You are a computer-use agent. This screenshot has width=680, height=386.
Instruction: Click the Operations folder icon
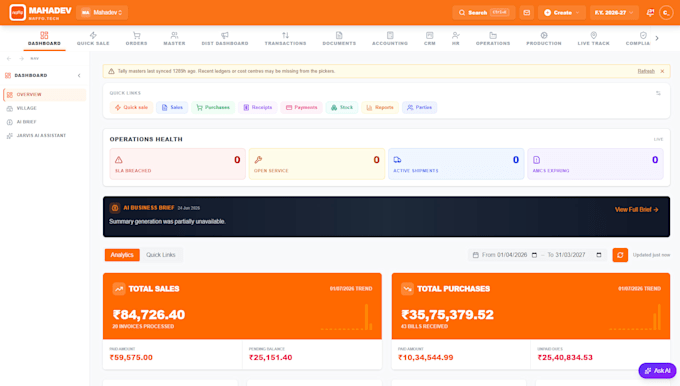493,35
